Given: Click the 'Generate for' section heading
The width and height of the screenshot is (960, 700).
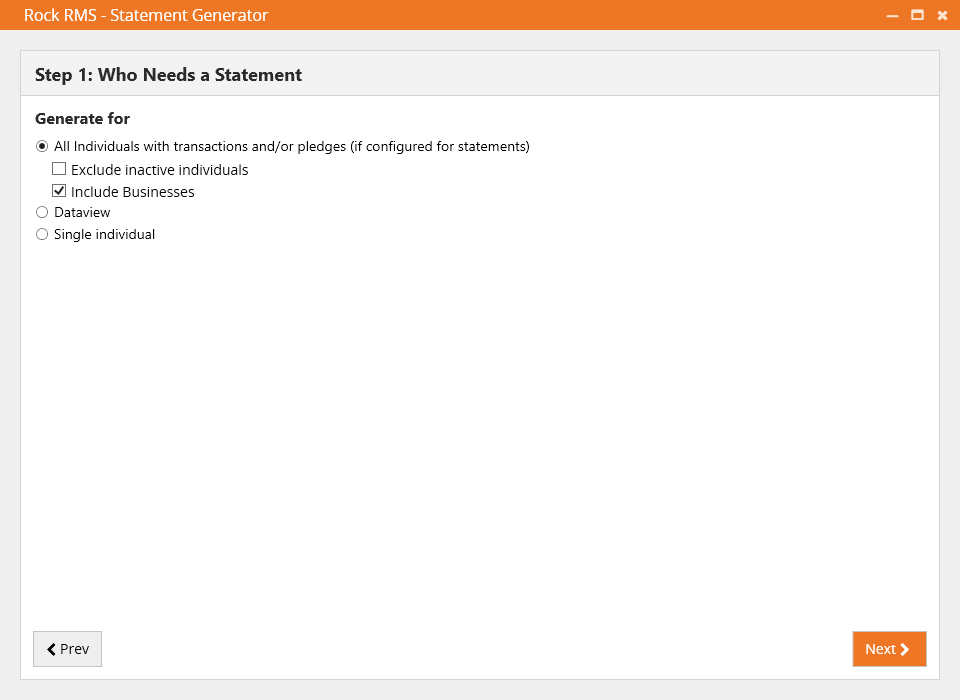Looking at the screenshot, I should (82, 118).
